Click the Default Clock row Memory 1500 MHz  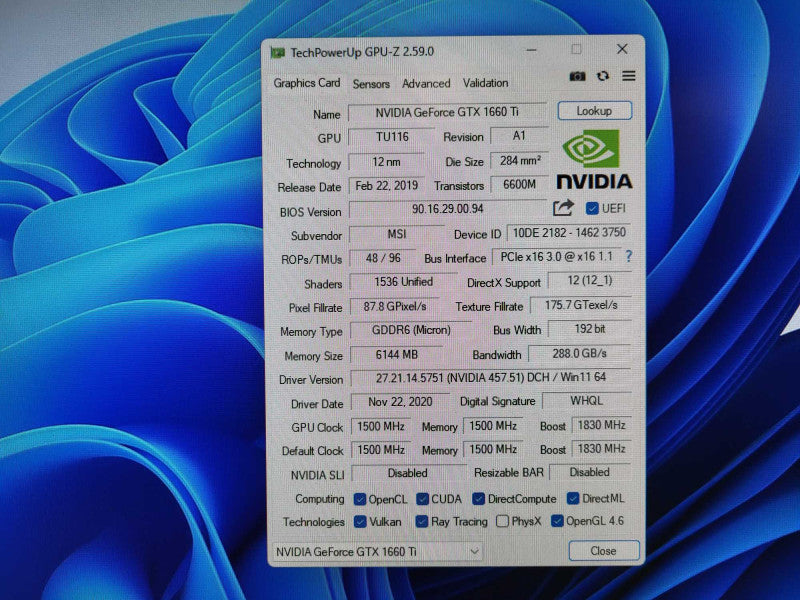[493, 449]
